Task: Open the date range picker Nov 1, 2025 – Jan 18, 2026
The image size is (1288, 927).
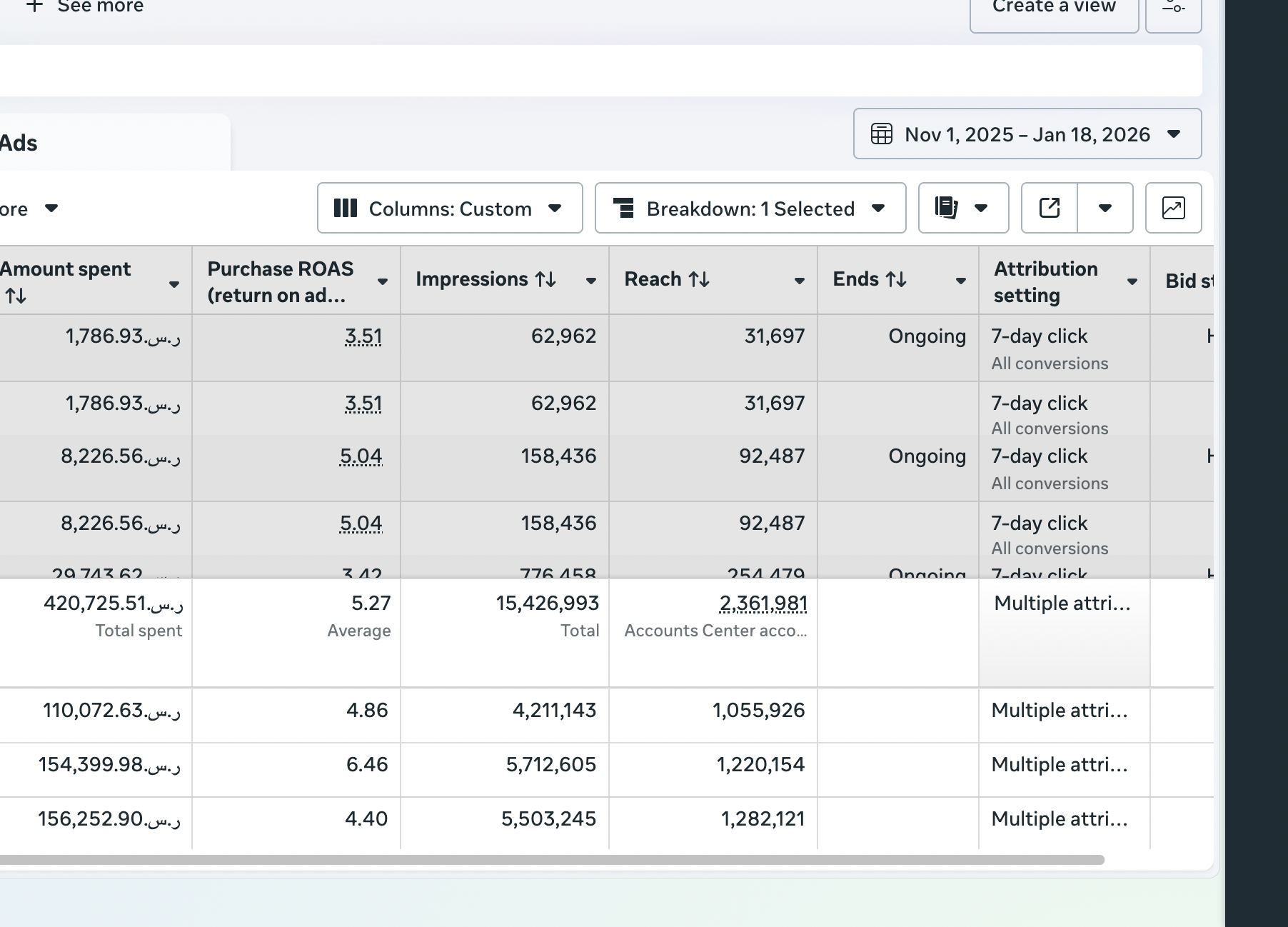Action: click(1027, 134)
